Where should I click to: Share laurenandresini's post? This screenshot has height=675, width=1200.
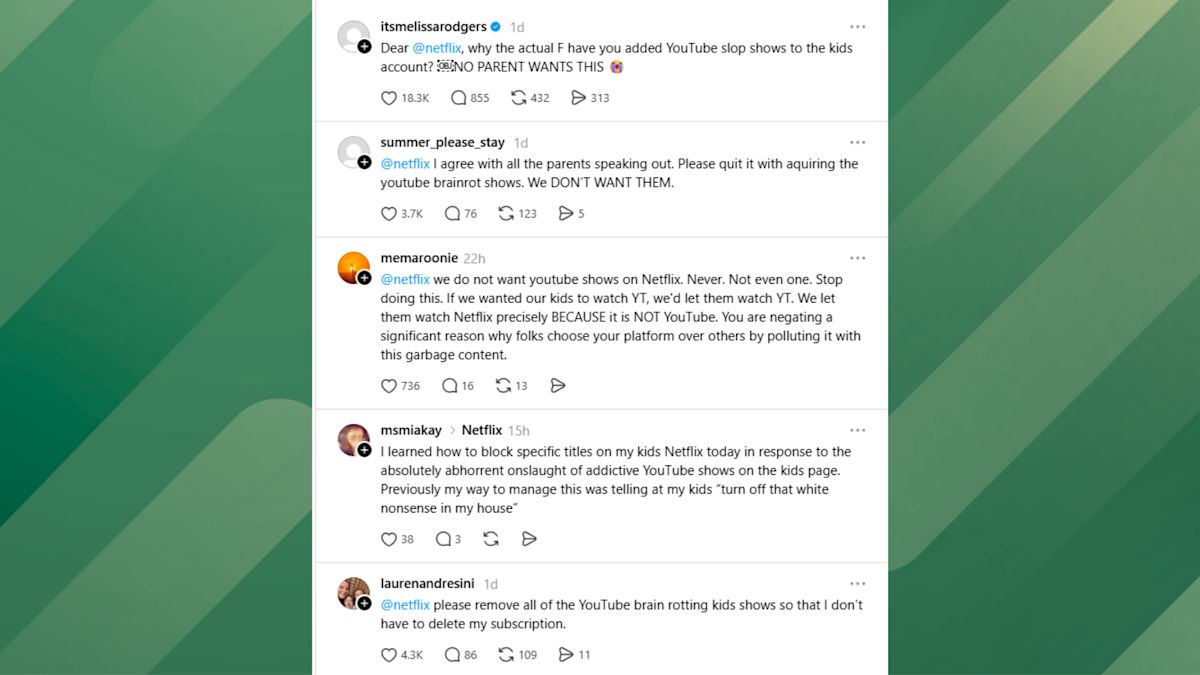click(565, 655)
